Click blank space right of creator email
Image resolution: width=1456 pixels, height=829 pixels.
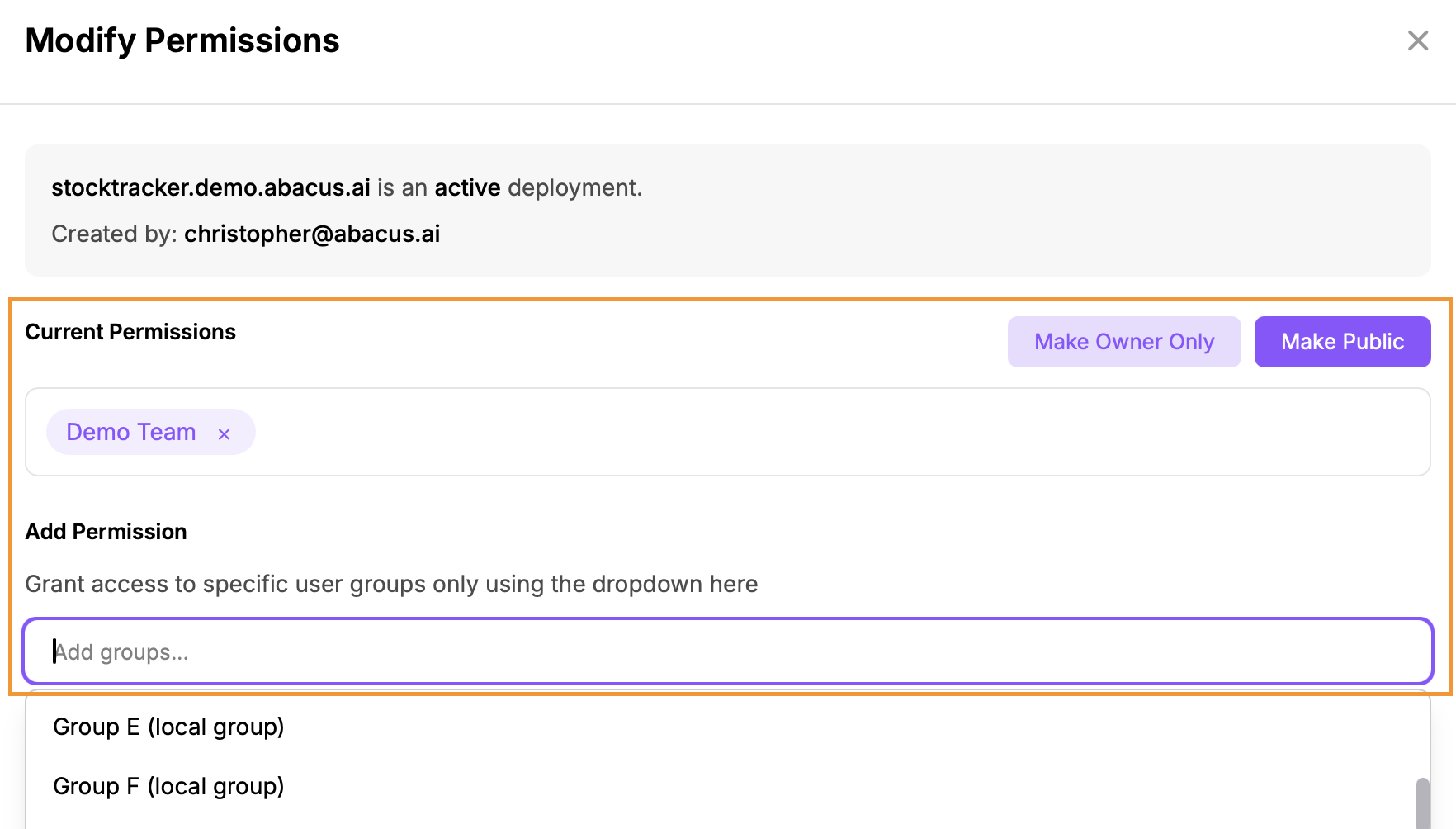[x=908, y=234]
